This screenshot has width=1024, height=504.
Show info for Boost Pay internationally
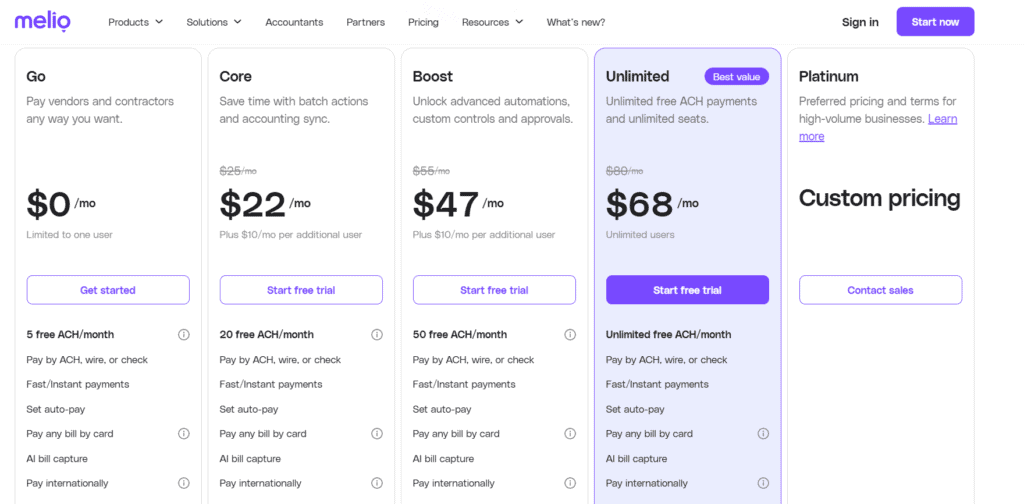[x=570, y=483]
